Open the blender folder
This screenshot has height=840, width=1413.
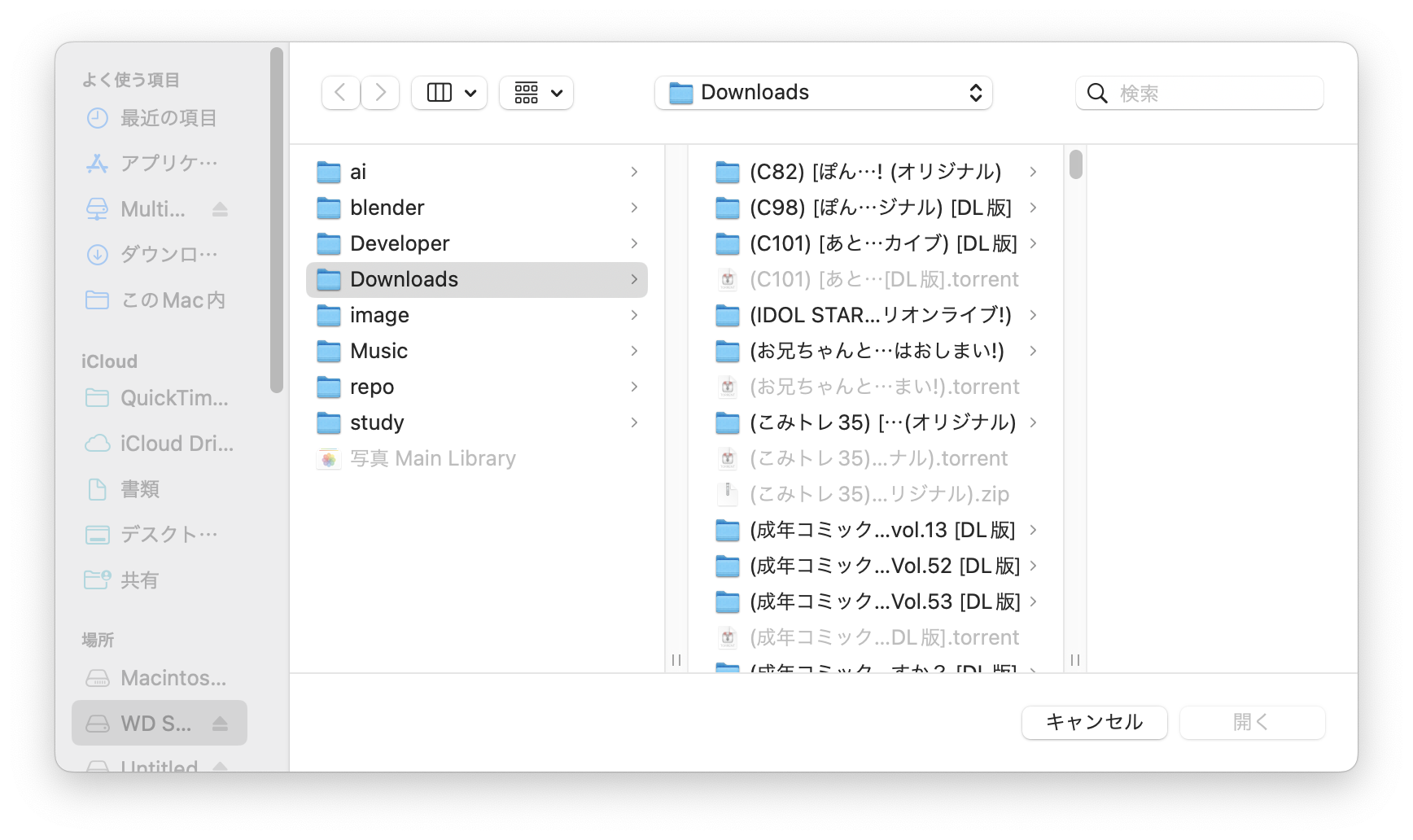[477, 208]
